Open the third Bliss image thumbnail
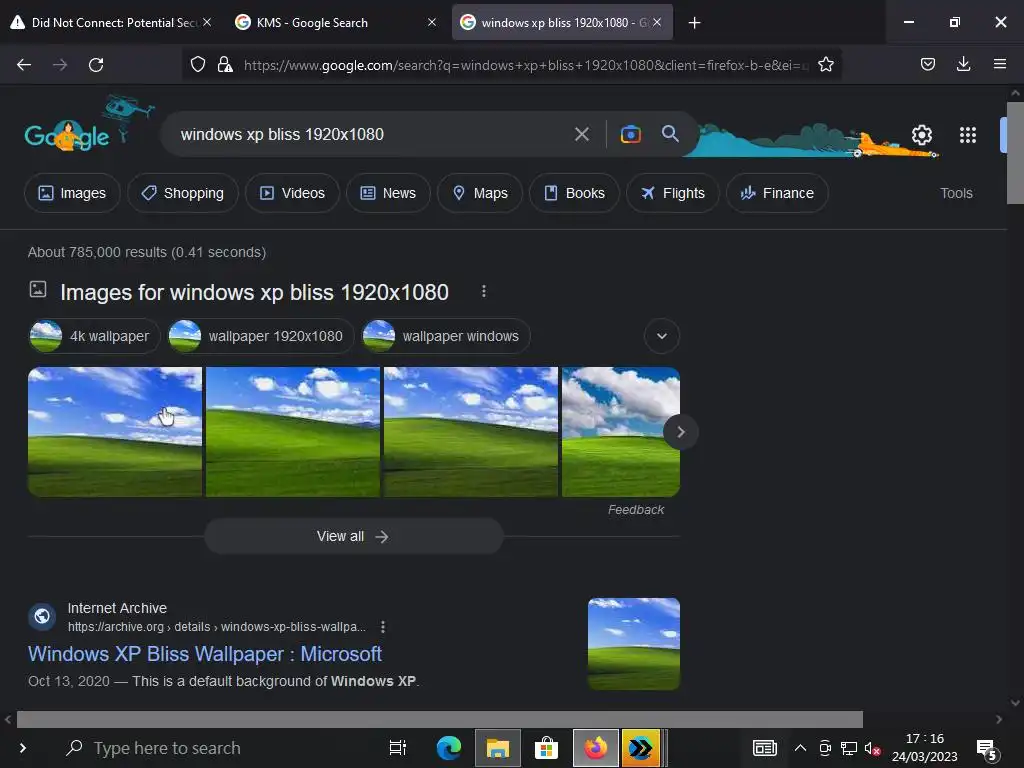 pos(471,432)
